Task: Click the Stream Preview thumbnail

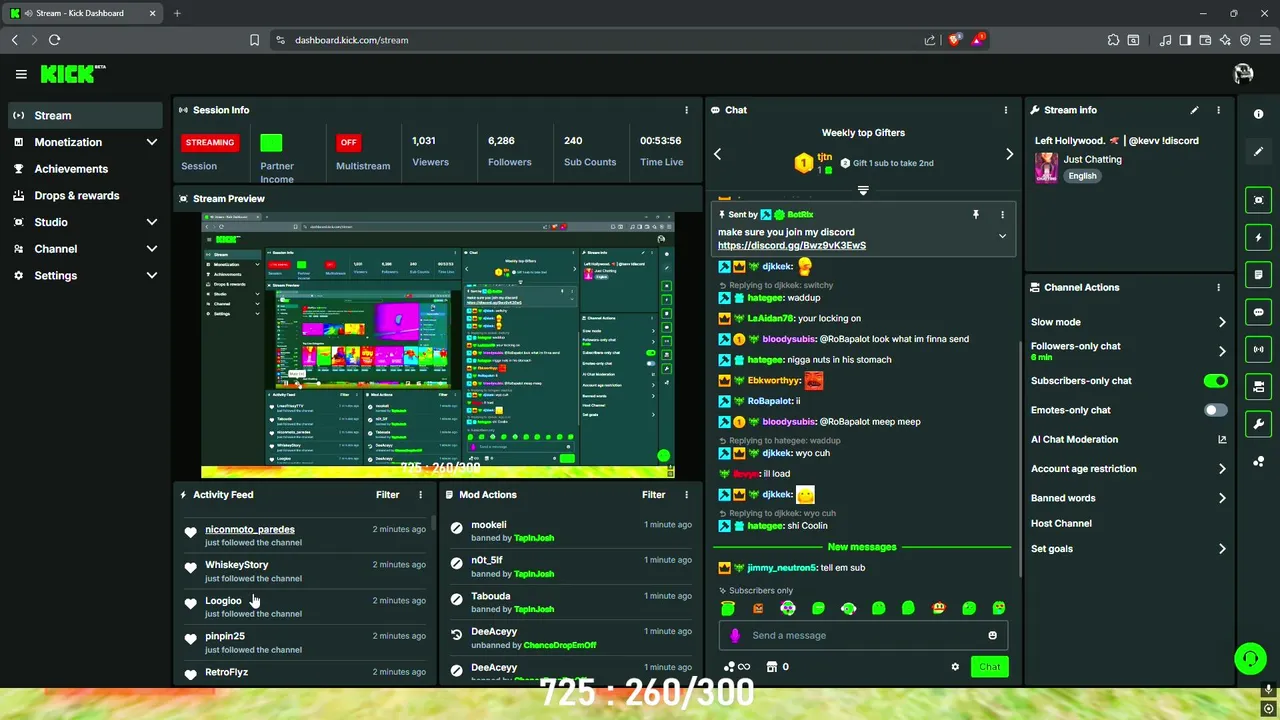Action: [x=438, y=345]
